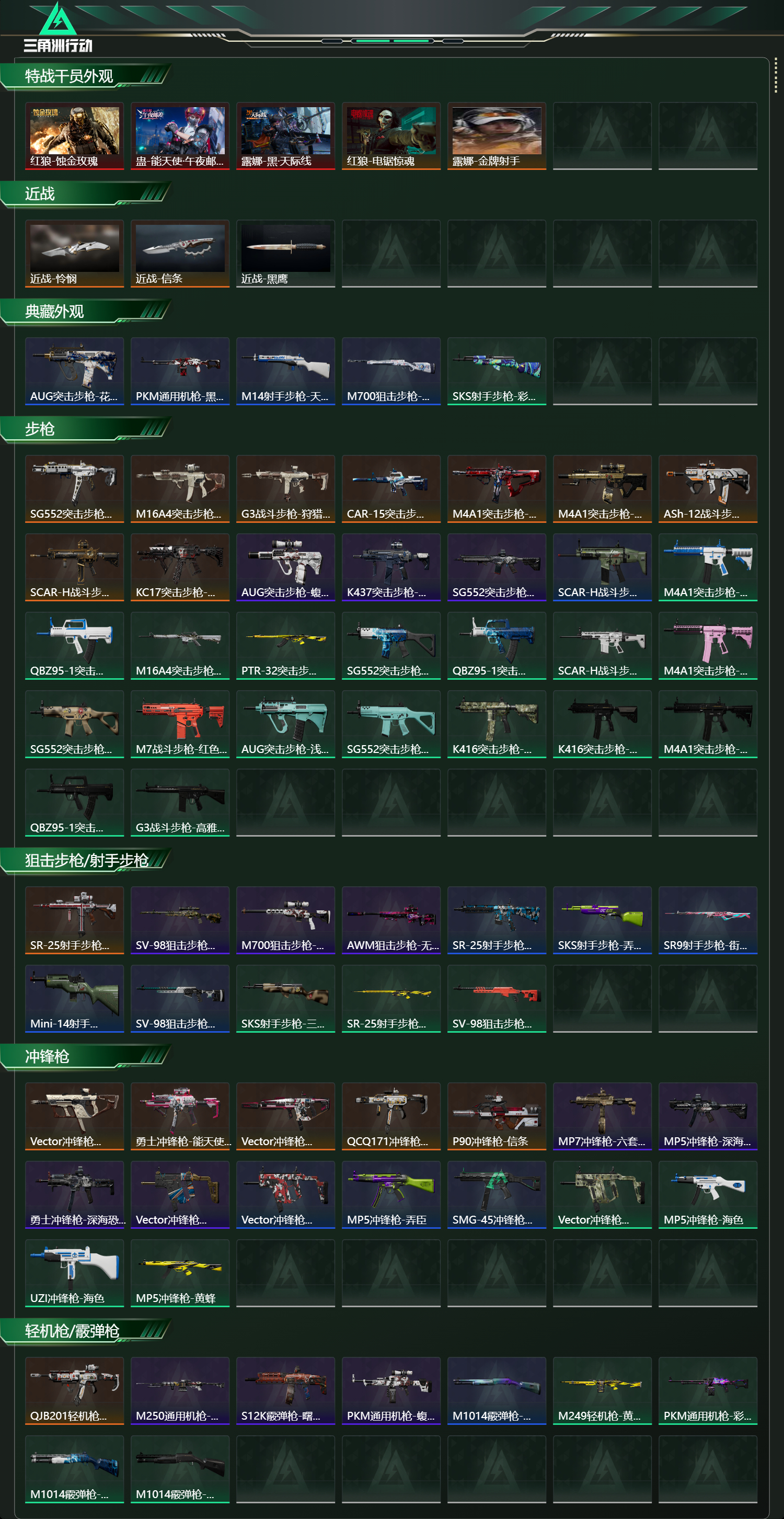The image size is (784, 1519).
Task: Choose the 近战-黑鹰 dagger item
Action: pyautogui.click(x=285, y=254)
